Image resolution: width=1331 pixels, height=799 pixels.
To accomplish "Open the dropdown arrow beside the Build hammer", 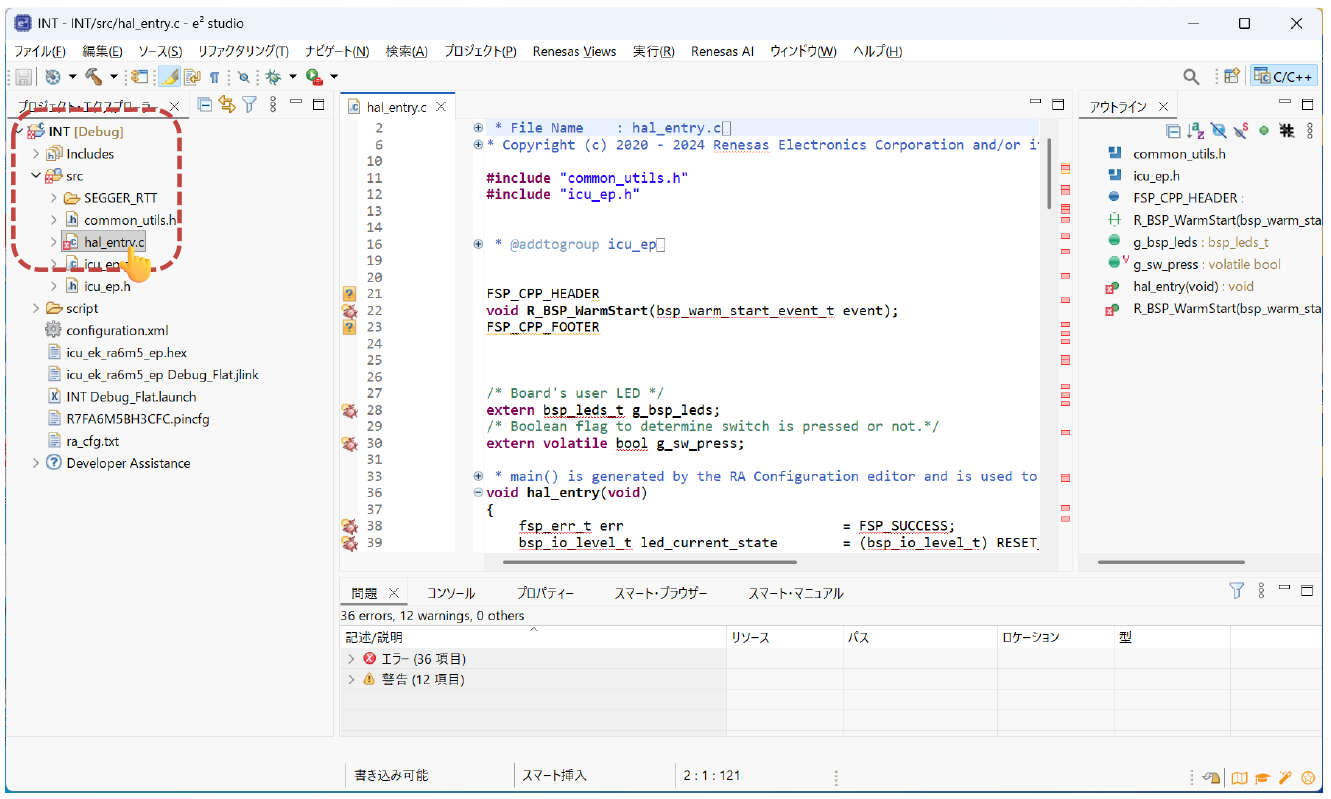I will (x=114, y=76).
